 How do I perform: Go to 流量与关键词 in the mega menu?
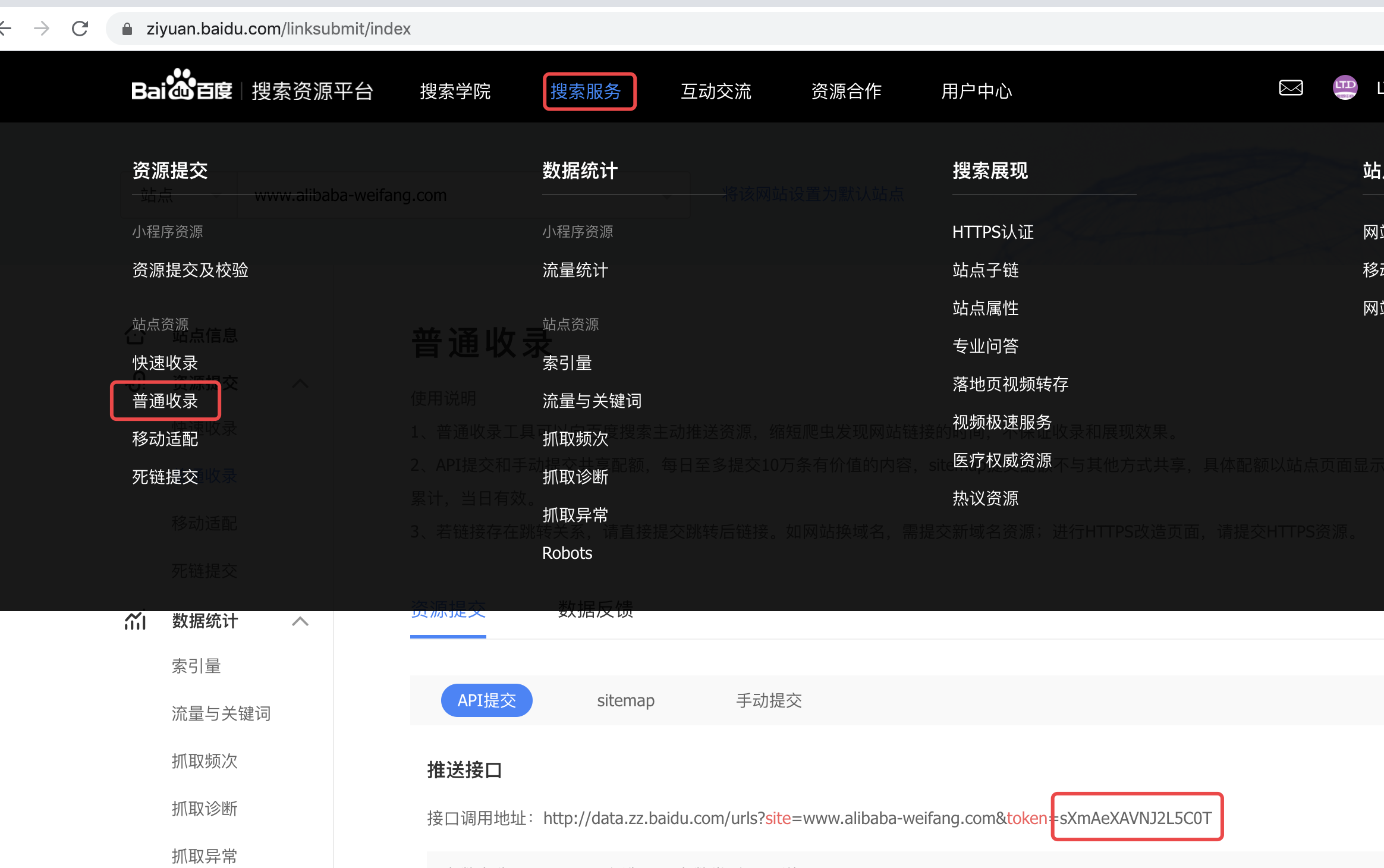click(592, 401)
